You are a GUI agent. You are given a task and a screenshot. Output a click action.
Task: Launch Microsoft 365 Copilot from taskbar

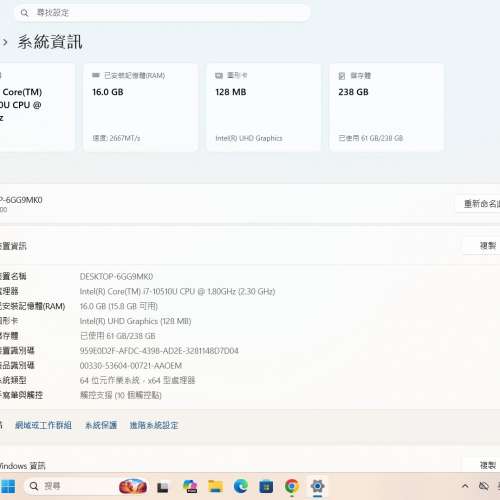(x=190, y=487)
